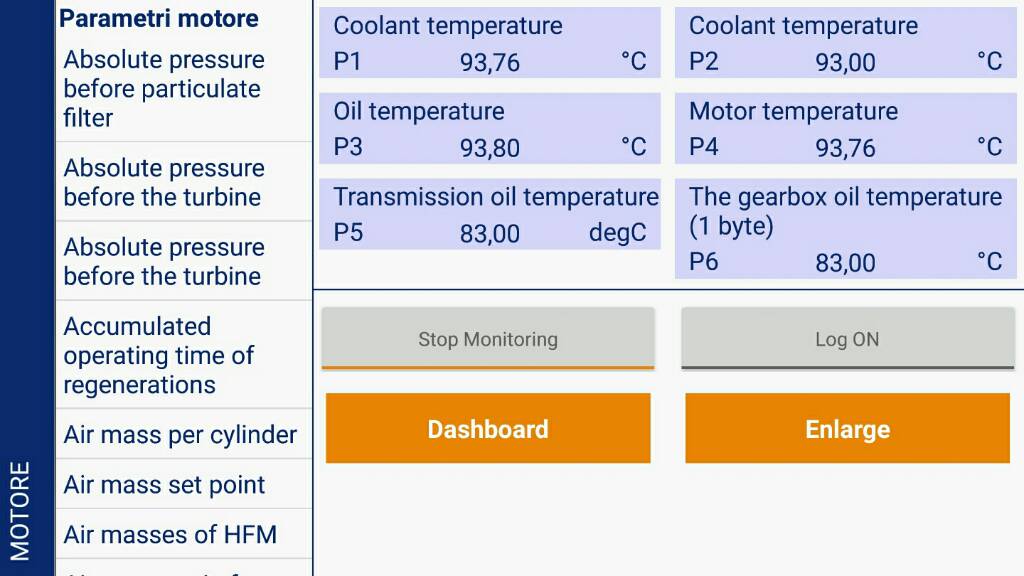Click the Parametri motore header
Image resolution: width=1024 pixels, height=576 pixels.
click(159, 18)
